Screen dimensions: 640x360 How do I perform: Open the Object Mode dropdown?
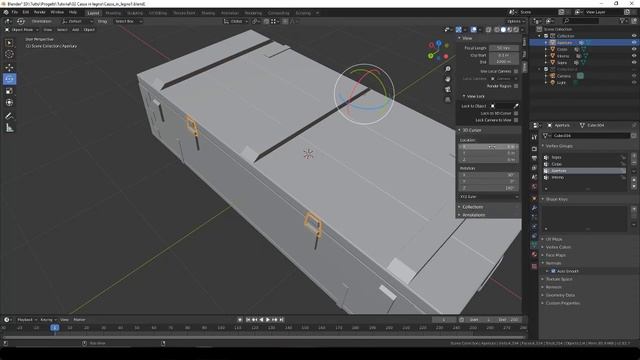click(x=22, y=30)
